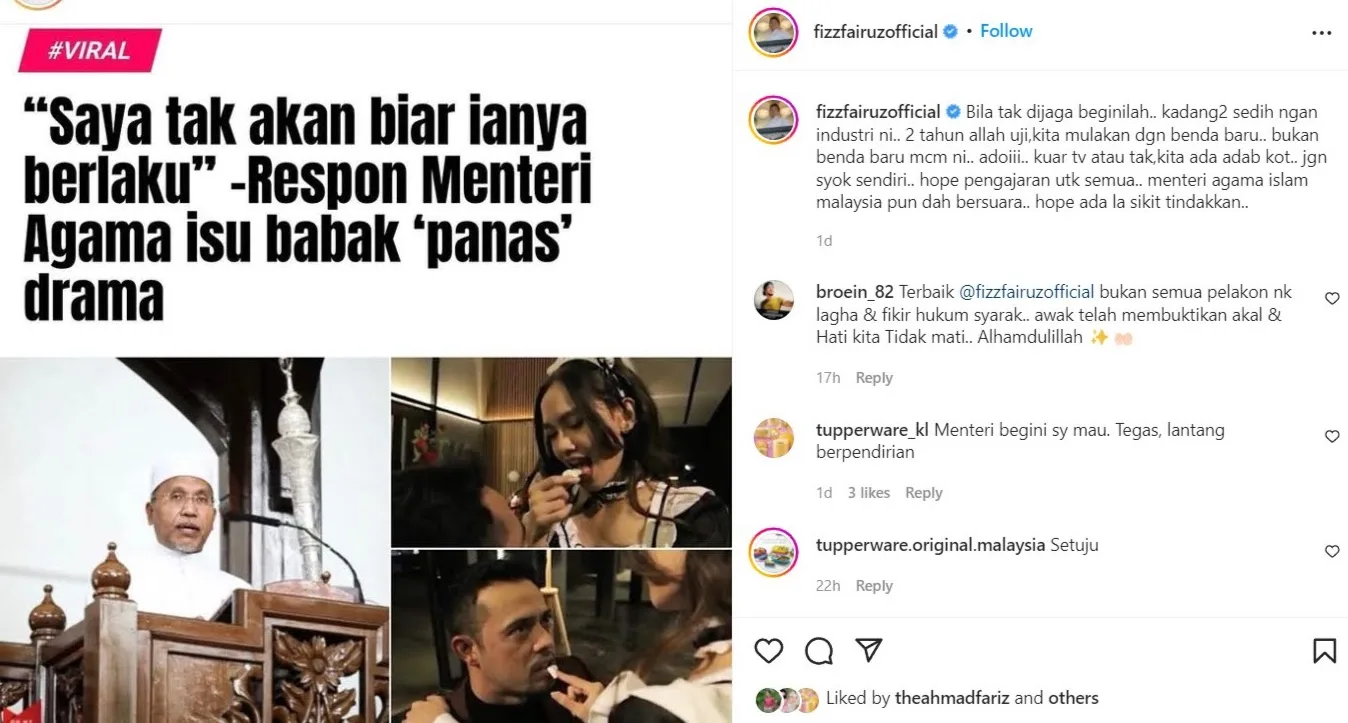Open broein_82 profile avatar
Viewport: 1348px width, 723px height.
coord(774,299)
